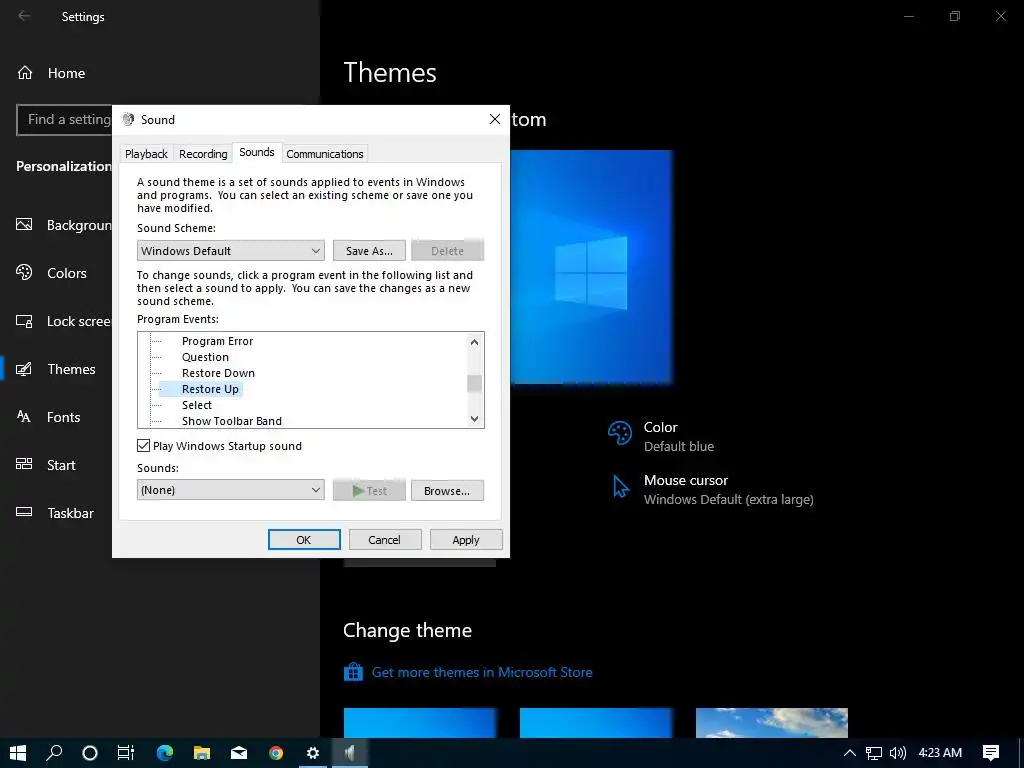Viewport: 1024px width, 768px height.
Task: Uncheck Play Windows Startup sound
Action: [x=144, y=445]
